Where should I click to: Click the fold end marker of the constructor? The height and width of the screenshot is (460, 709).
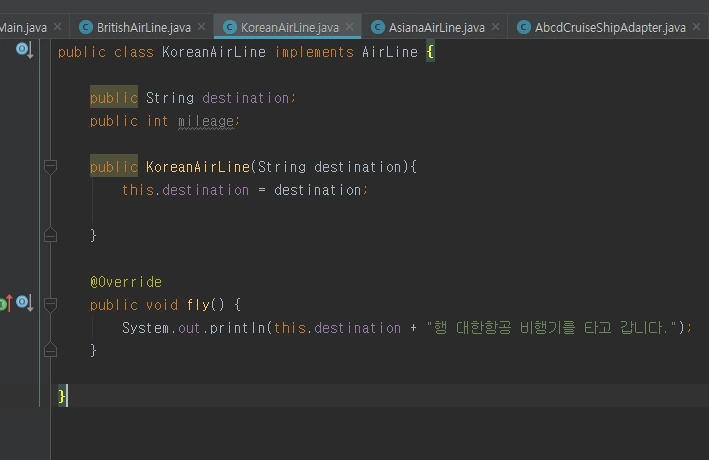point(50,234)
